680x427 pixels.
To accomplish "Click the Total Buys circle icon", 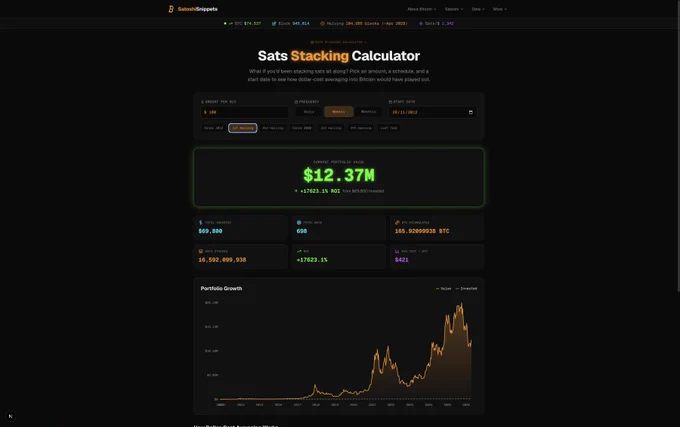I will point(299,222).
